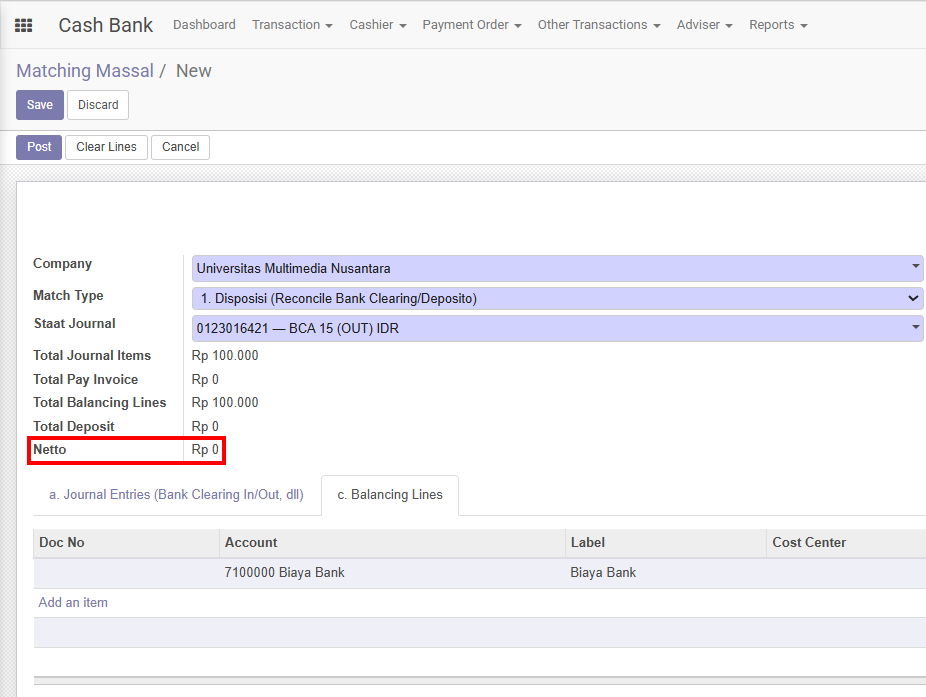Expand the Cashier menu
Image resolution: width=926 pixels, height=697 pixels.
point(377,25)
